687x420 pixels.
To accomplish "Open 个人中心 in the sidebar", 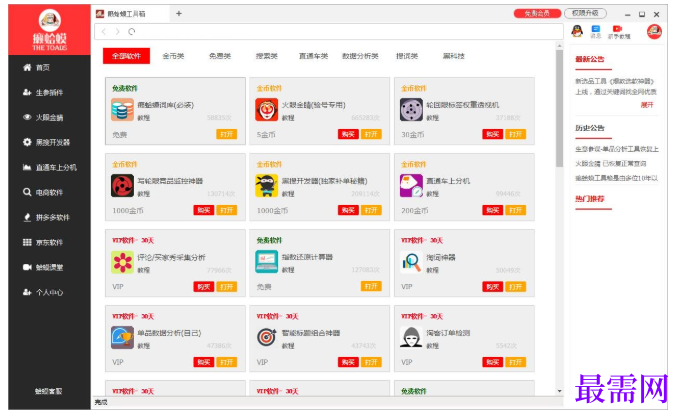I will 43,292.
